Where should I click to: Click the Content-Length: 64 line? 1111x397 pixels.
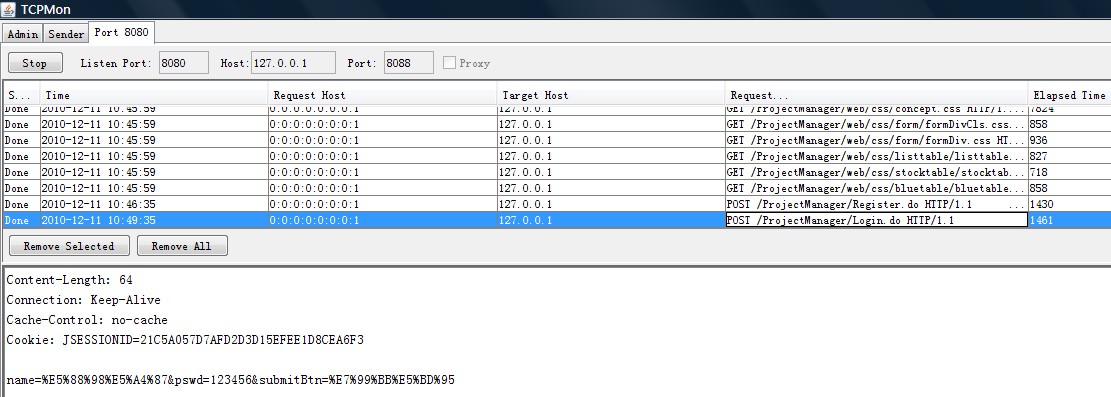click(69, 280)
